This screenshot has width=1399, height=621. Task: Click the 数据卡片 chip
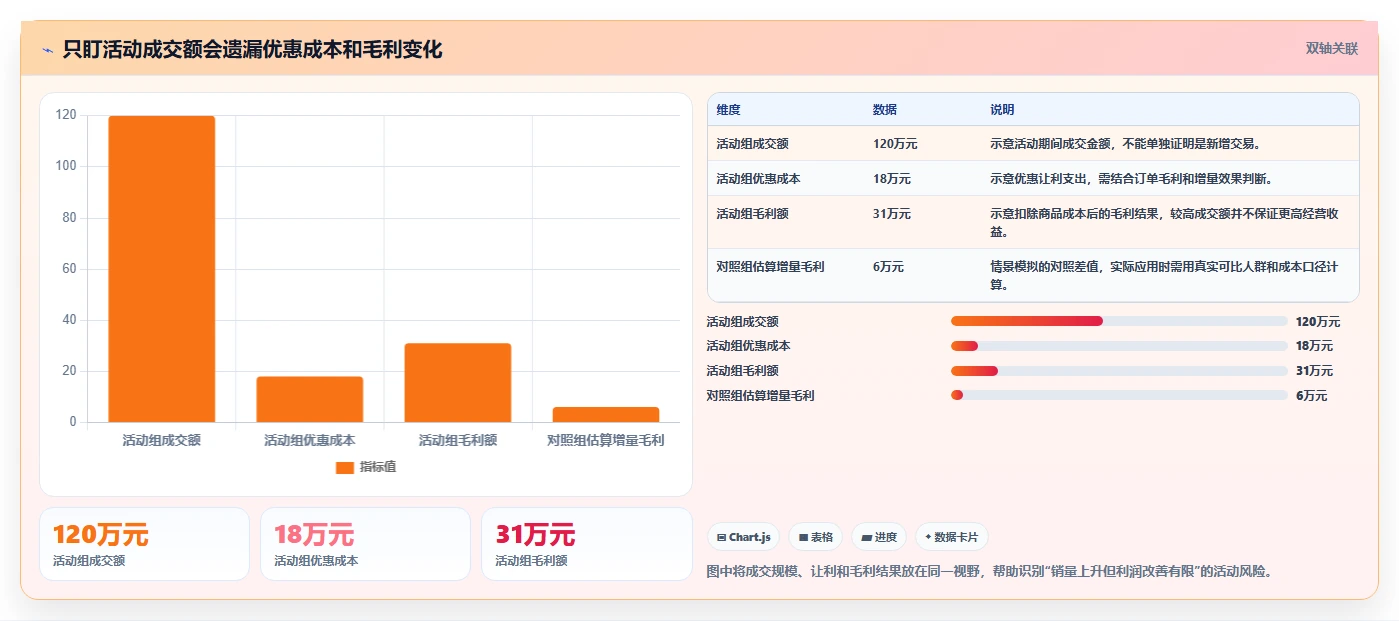[x=952, y=537]
